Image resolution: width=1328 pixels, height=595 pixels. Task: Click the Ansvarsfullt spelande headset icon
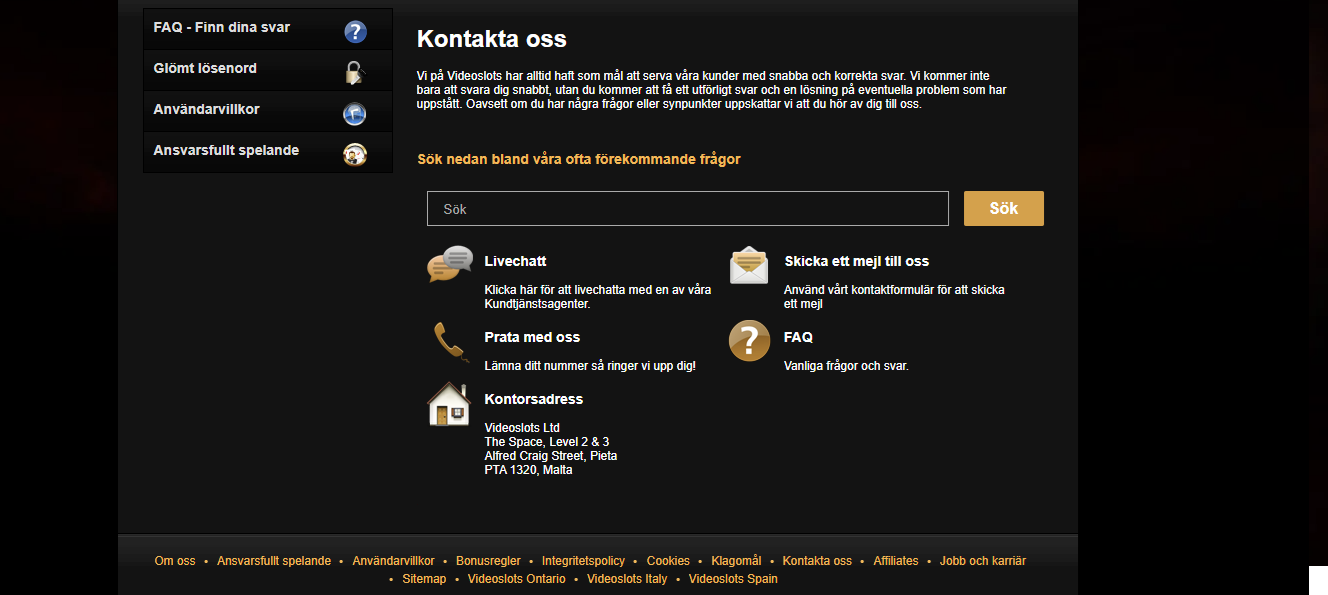pos(355,155)
